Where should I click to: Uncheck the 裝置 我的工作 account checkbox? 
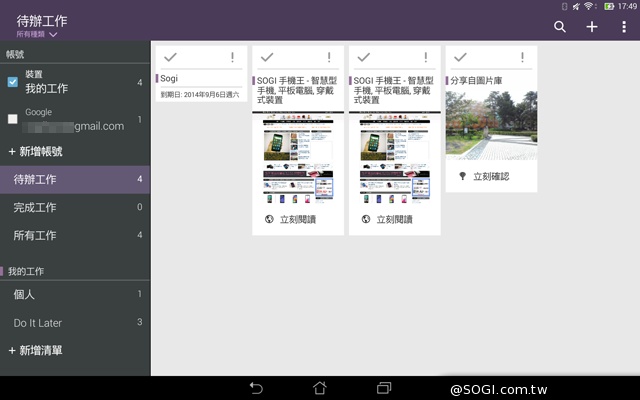(13, 82)
